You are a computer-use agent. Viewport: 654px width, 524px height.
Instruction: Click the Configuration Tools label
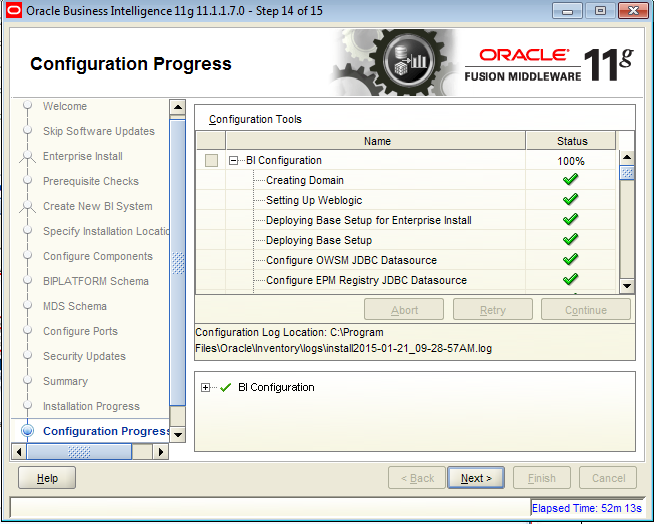[255, 119]
